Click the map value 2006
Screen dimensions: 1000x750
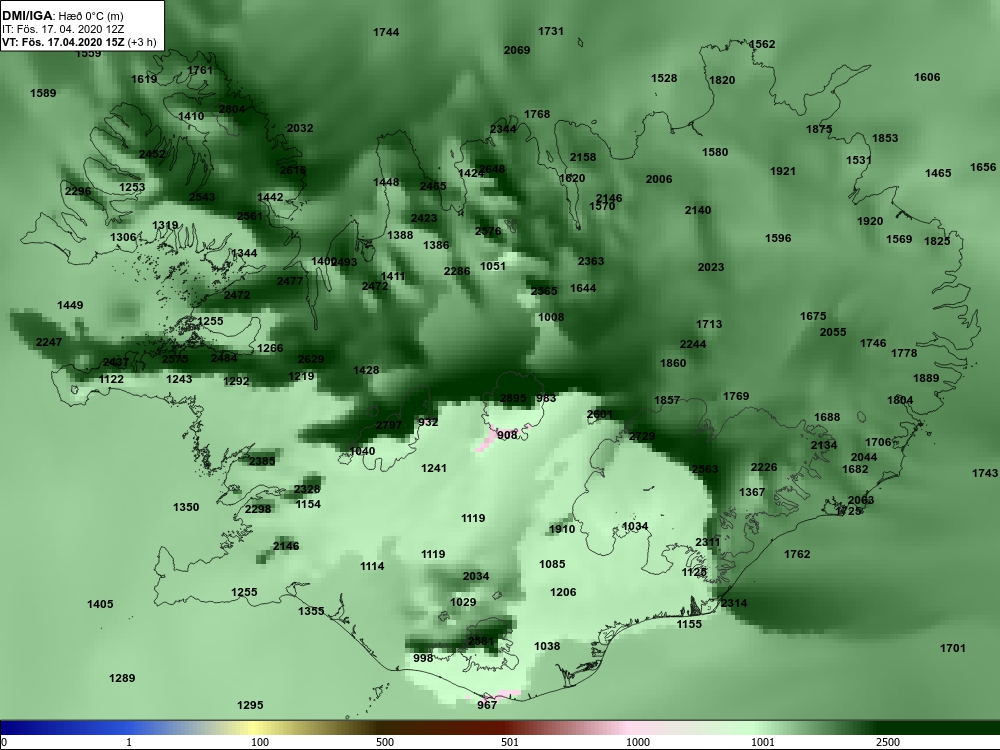659,179
